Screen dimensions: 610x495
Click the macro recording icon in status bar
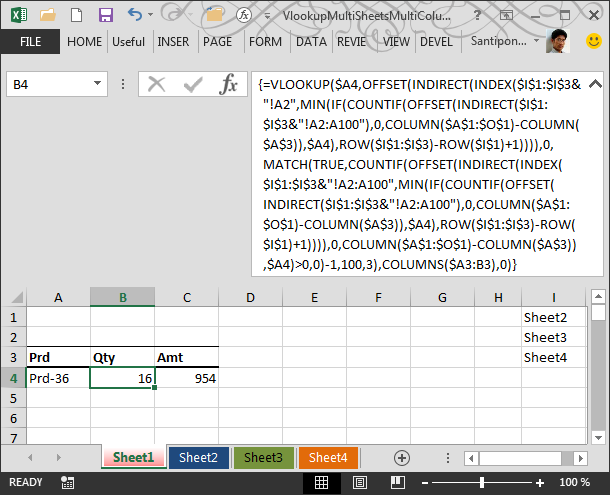[x=67, y=482]
